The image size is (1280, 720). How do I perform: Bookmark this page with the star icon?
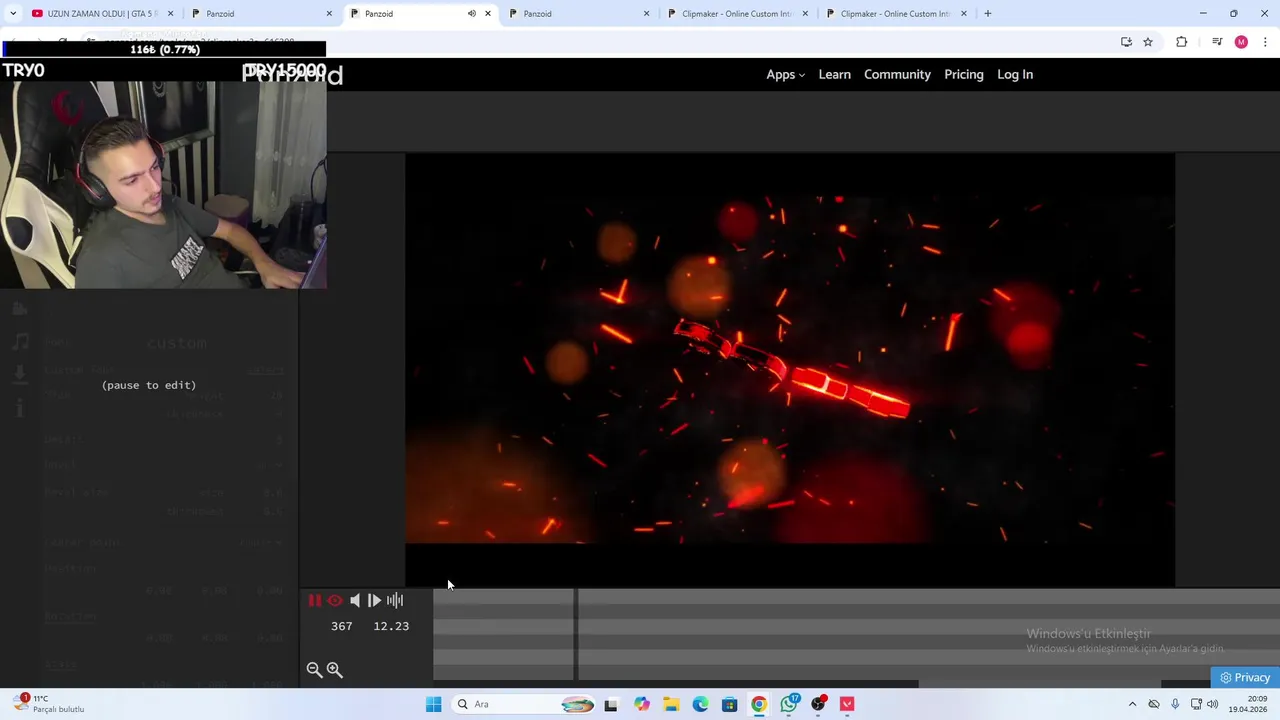coord(1148,42)
